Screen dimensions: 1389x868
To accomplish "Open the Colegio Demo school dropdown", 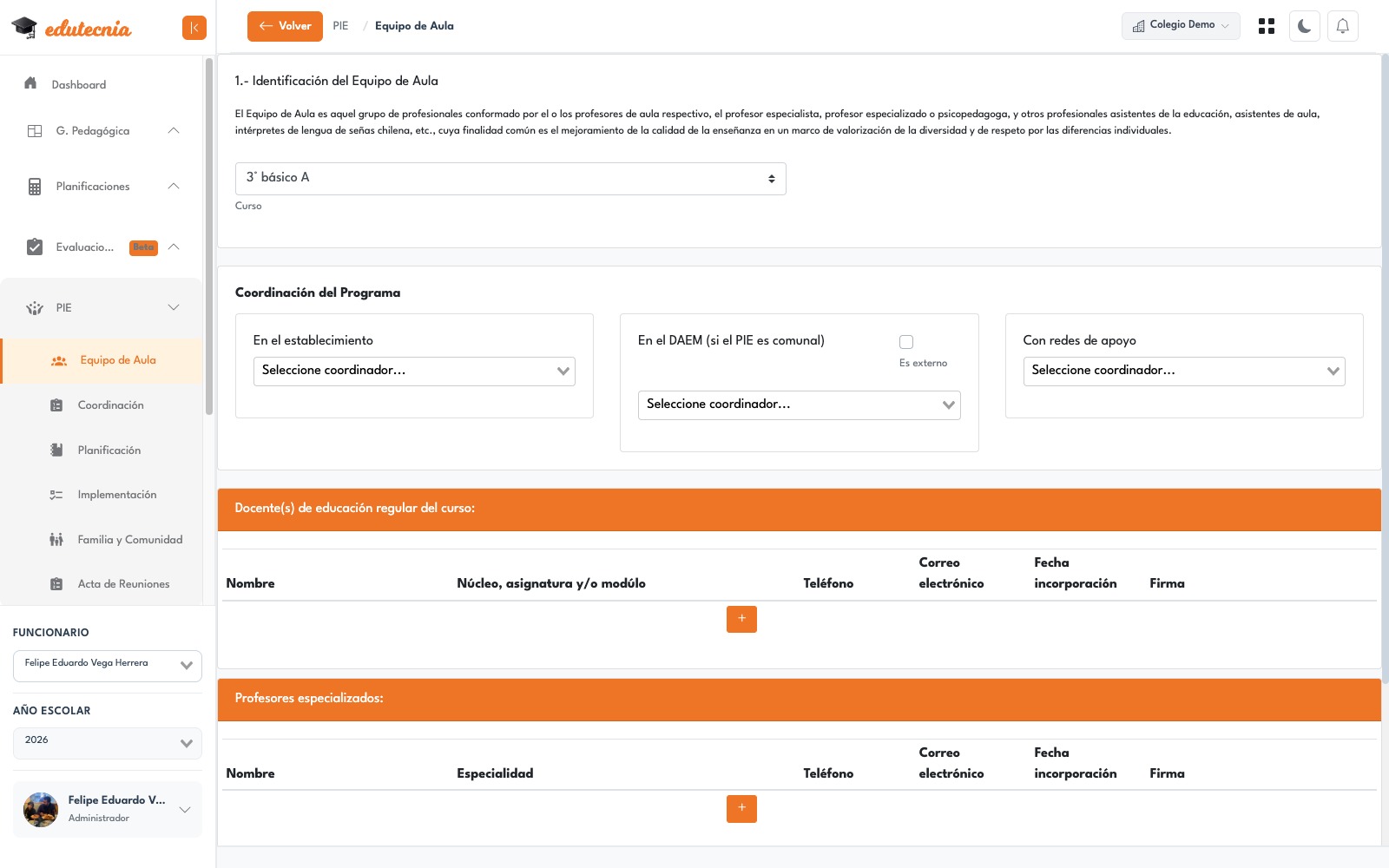I will pyautogui.click(x=1181, y=26).
